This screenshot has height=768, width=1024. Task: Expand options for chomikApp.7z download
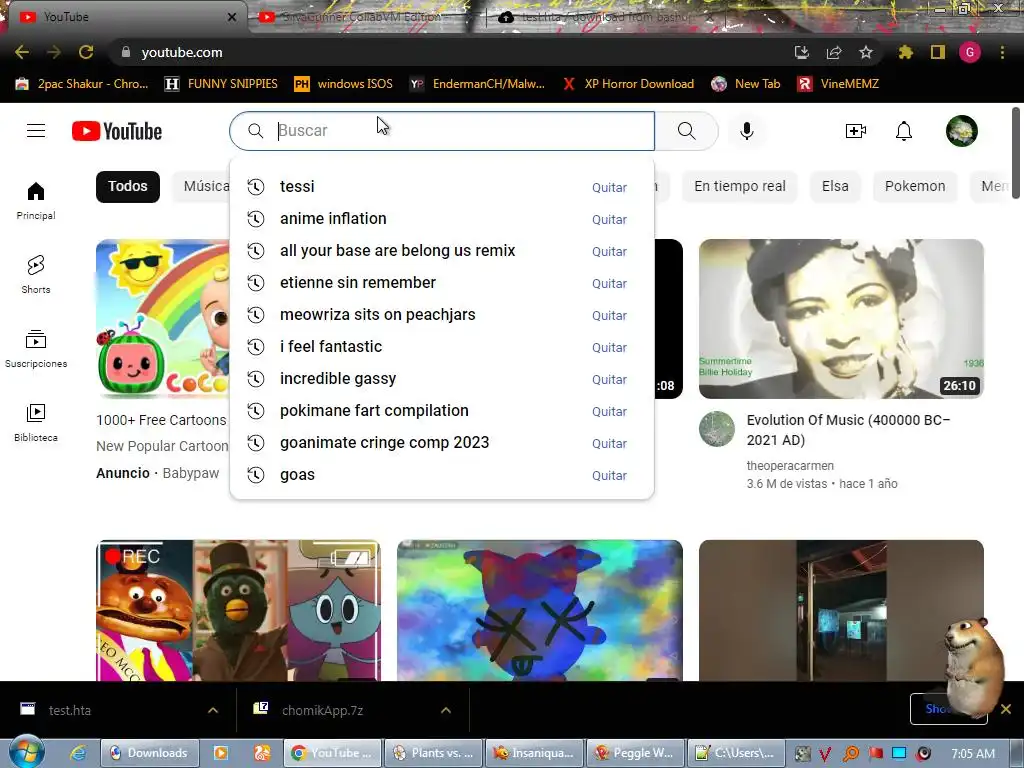pos(446,710)
